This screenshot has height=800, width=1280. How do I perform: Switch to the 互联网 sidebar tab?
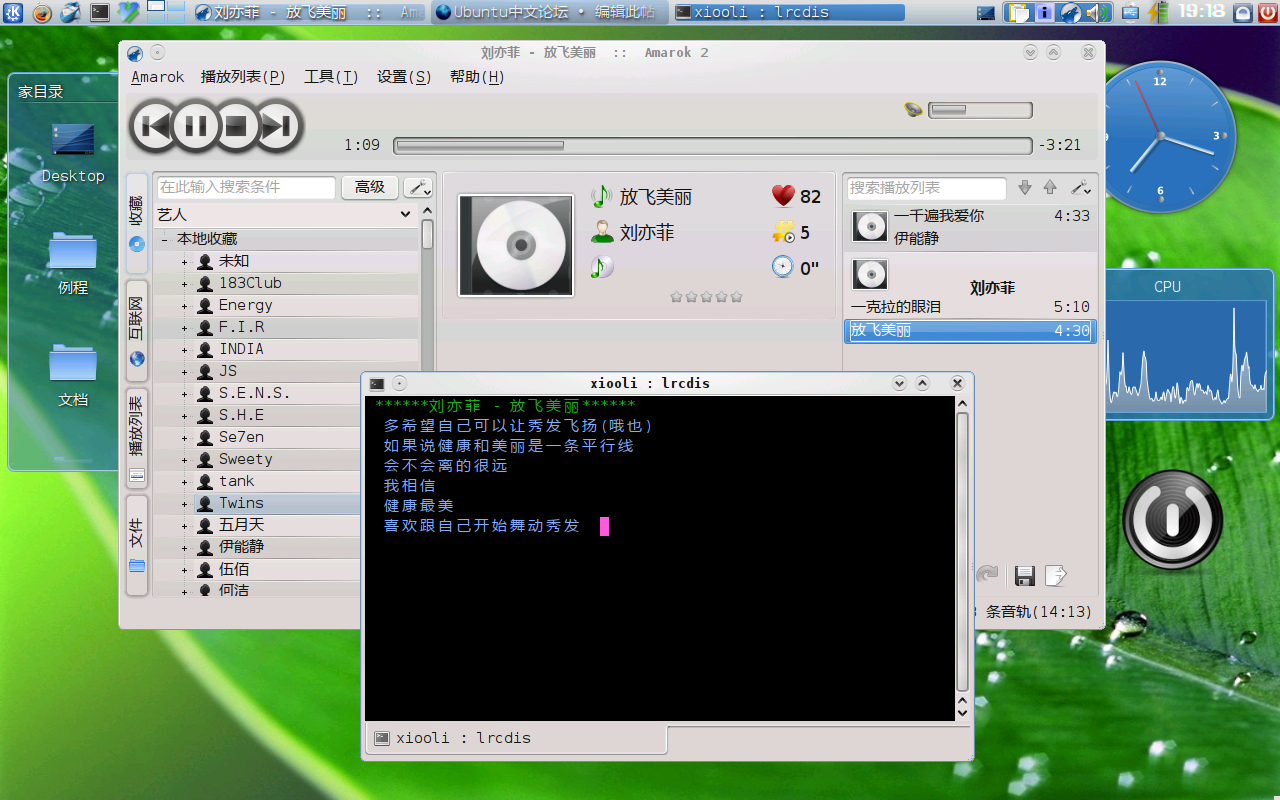point(137,331)
